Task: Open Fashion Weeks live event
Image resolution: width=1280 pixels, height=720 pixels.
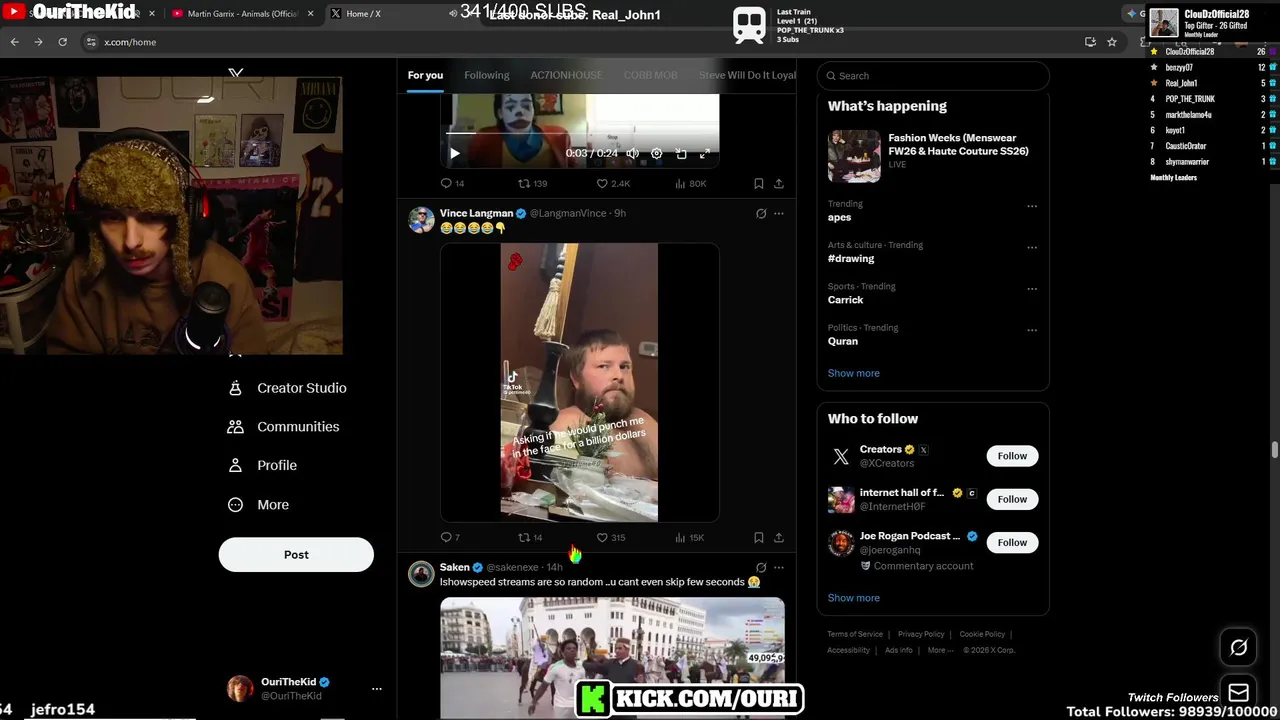Action: (933, 155)
